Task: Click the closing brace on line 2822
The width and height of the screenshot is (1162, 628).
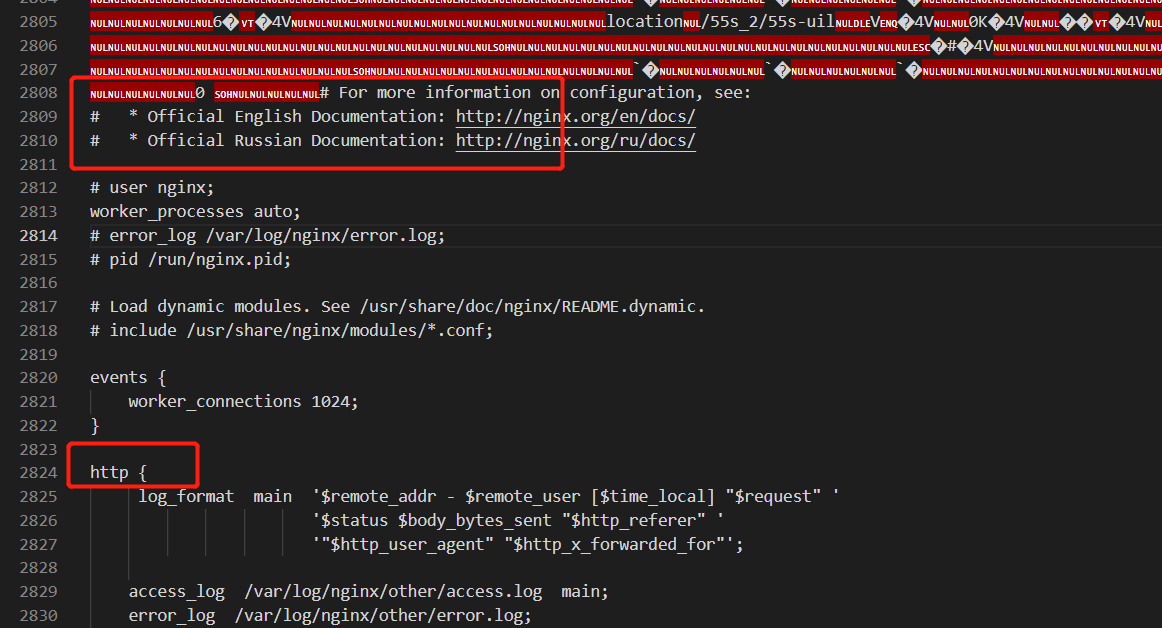Action: click(95, 425)
